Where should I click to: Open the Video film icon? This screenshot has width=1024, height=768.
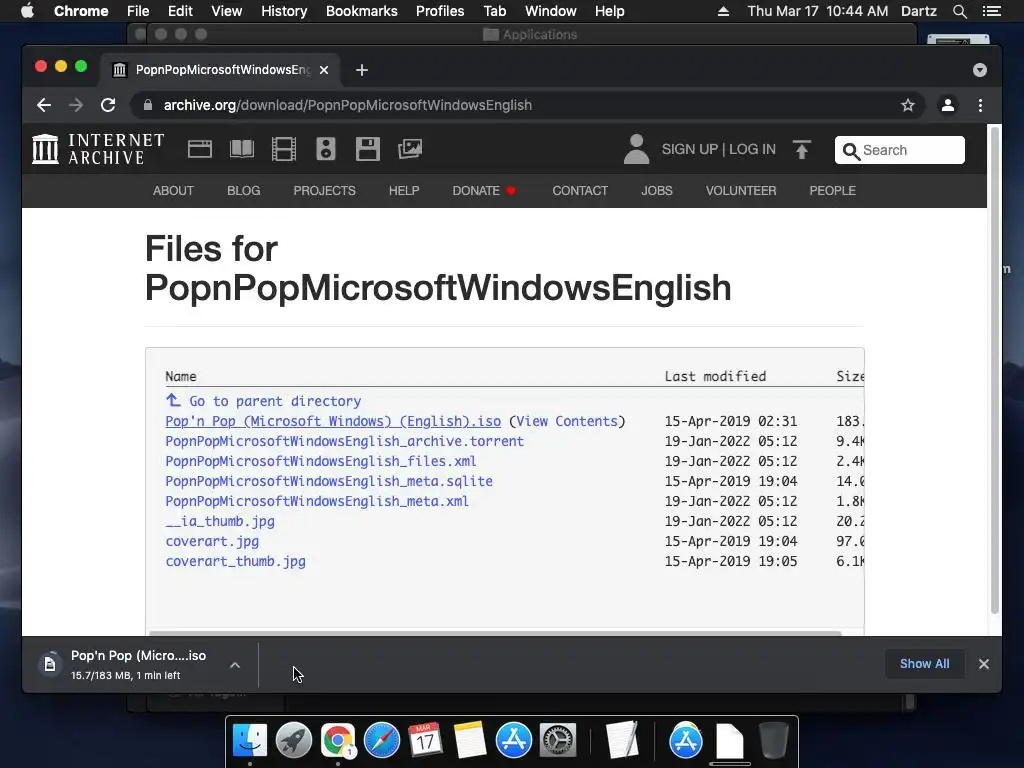(x=283, y=149)
